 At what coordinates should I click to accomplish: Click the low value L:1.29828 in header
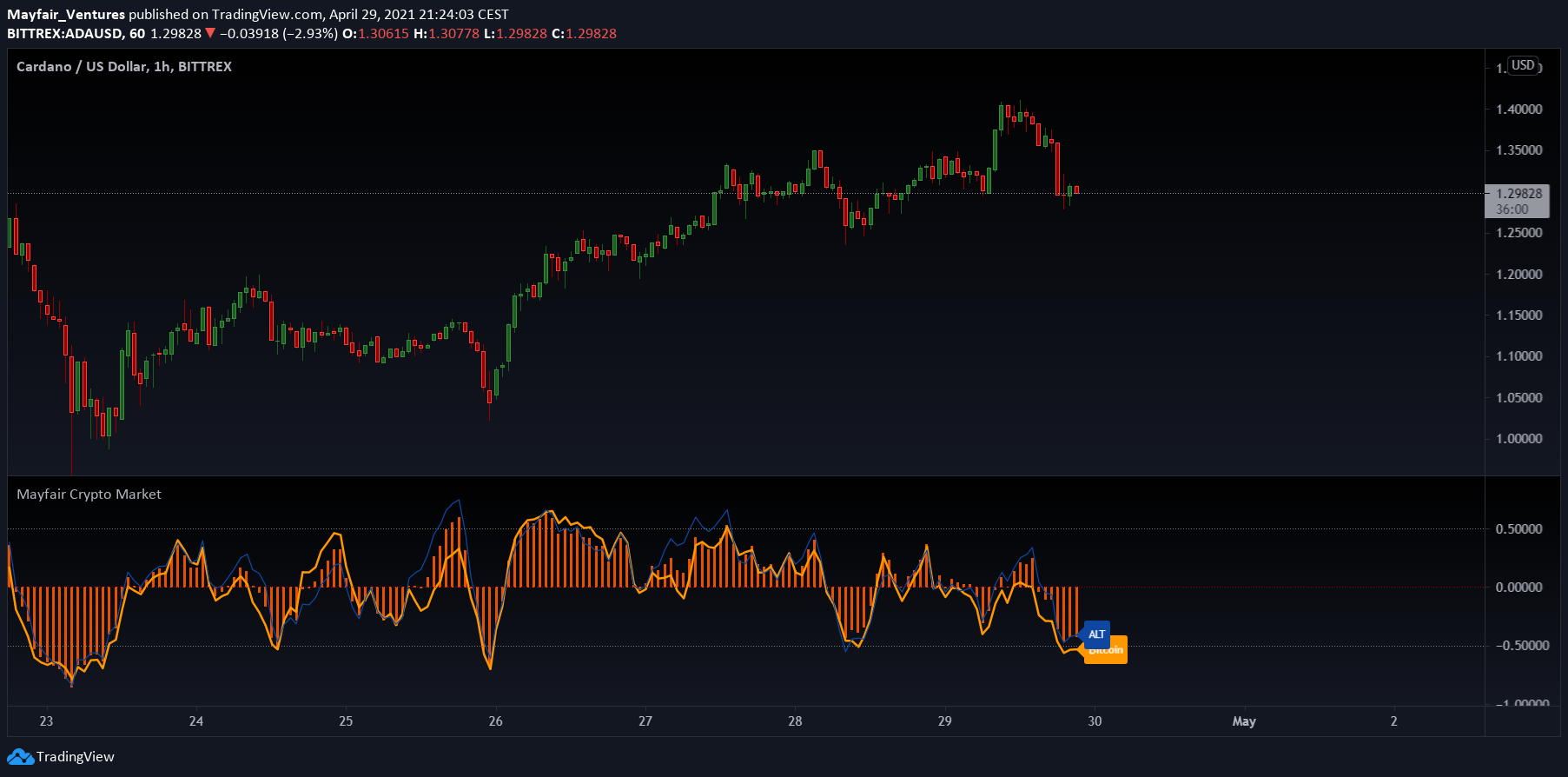tap(516, 34)
